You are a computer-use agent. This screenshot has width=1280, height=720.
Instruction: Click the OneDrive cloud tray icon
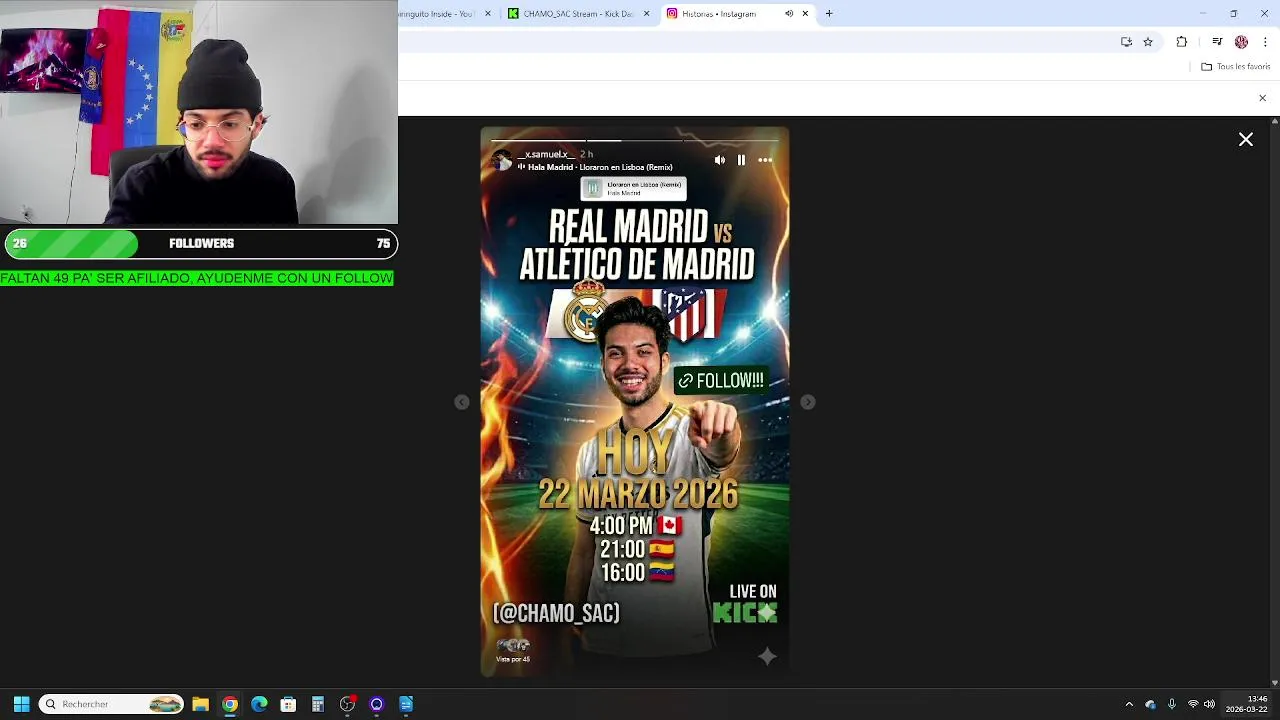(x=1150, y=704)
